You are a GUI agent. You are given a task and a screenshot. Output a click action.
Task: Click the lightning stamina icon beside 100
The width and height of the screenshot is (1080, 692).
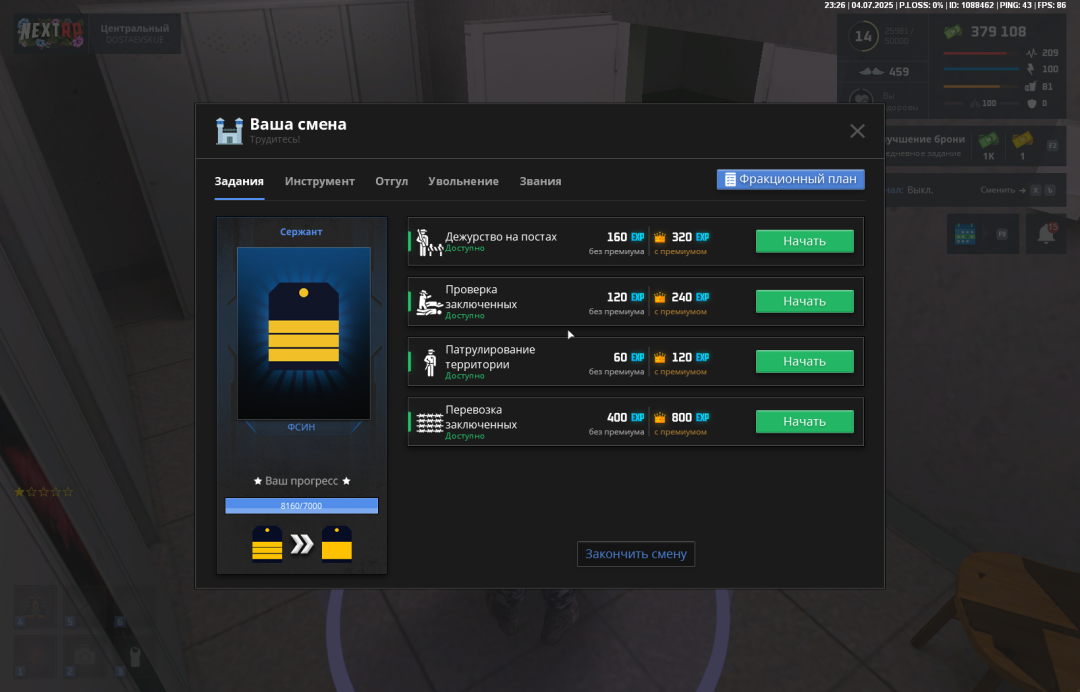[x=1031, y=69]
